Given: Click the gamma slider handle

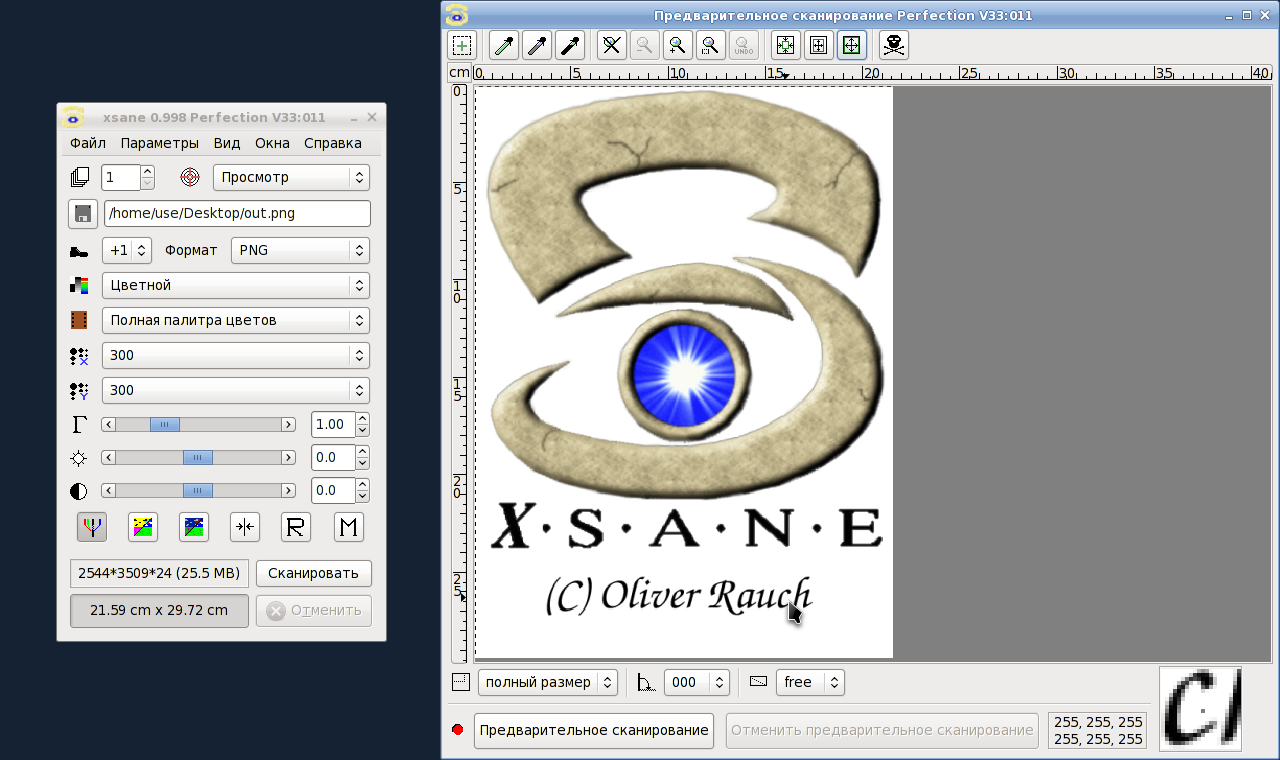Looking at the screenshot, I should 165,425.
